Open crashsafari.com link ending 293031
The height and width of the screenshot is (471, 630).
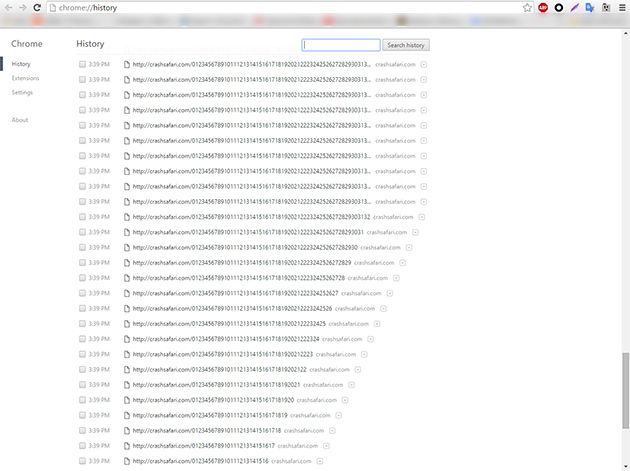pos(248,232)
